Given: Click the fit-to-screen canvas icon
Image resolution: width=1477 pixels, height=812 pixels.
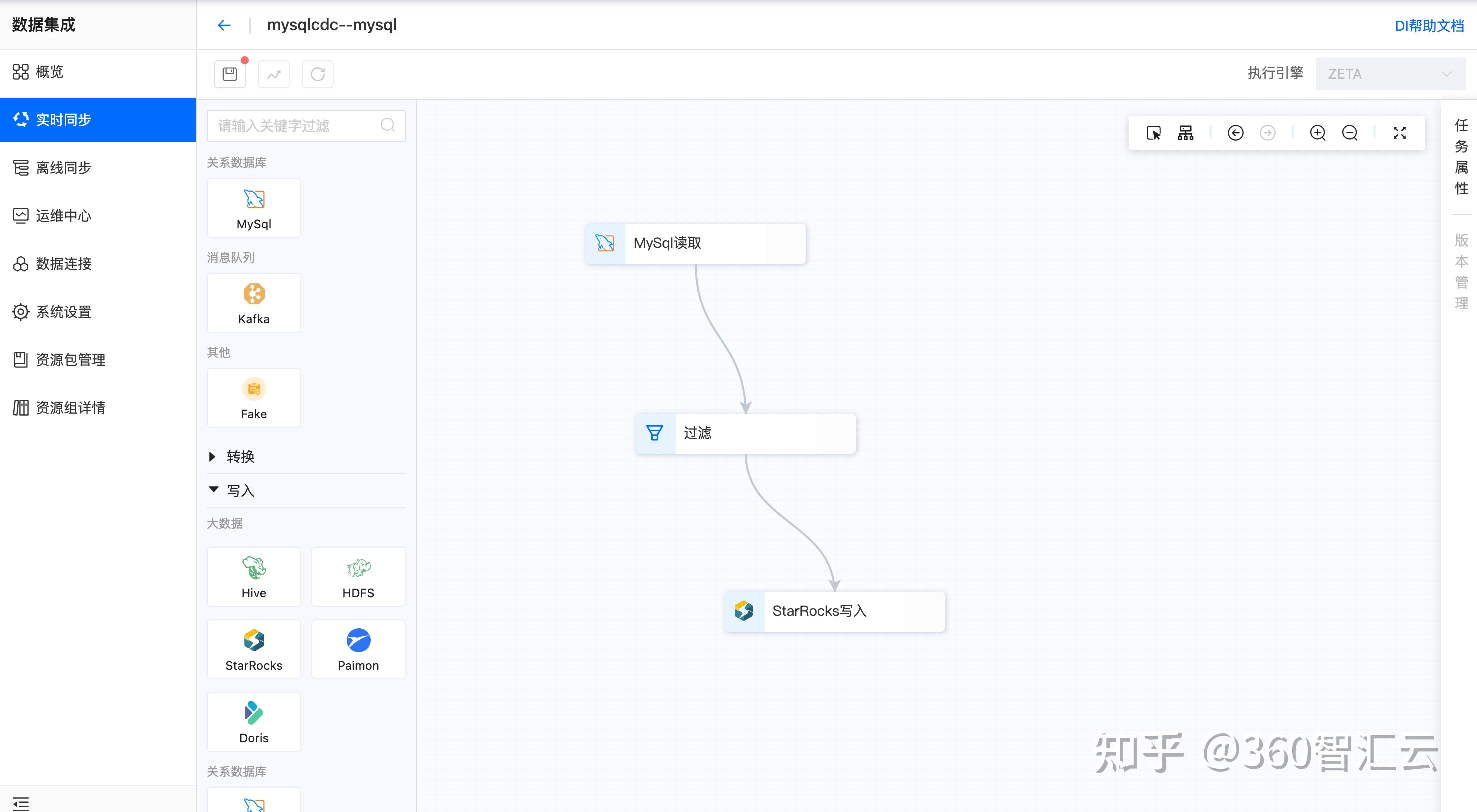Looking at the screenshot, I should tap(1399, 133).
